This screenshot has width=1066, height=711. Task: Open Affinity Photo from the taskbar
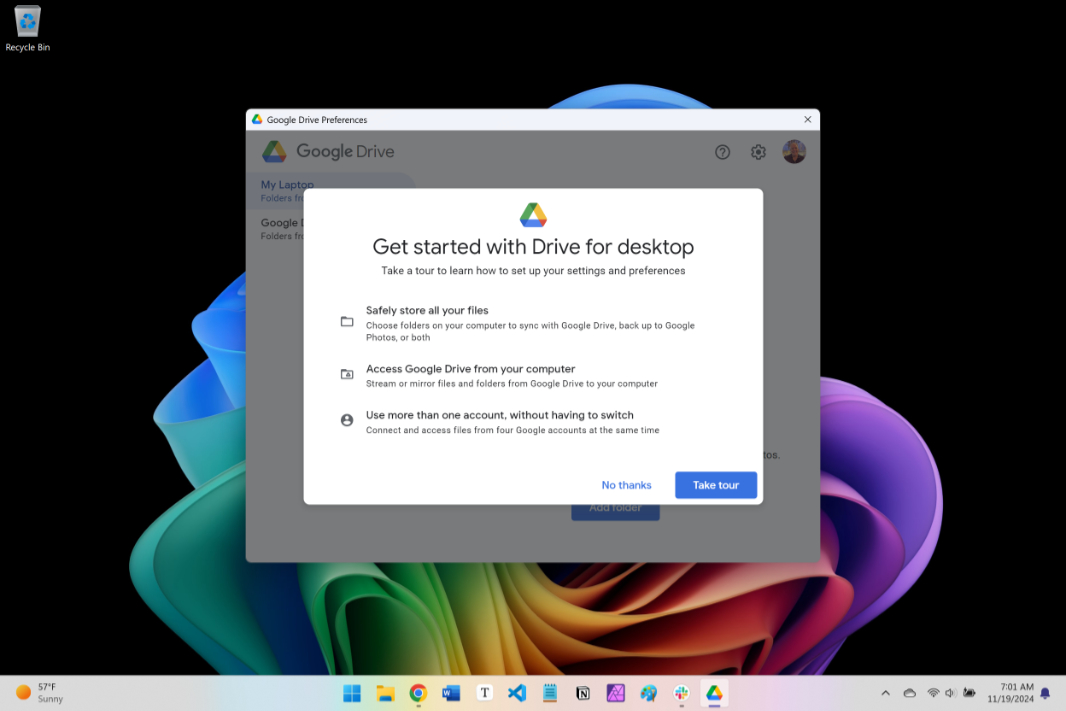pyautogui.click(x=615, y=693)
